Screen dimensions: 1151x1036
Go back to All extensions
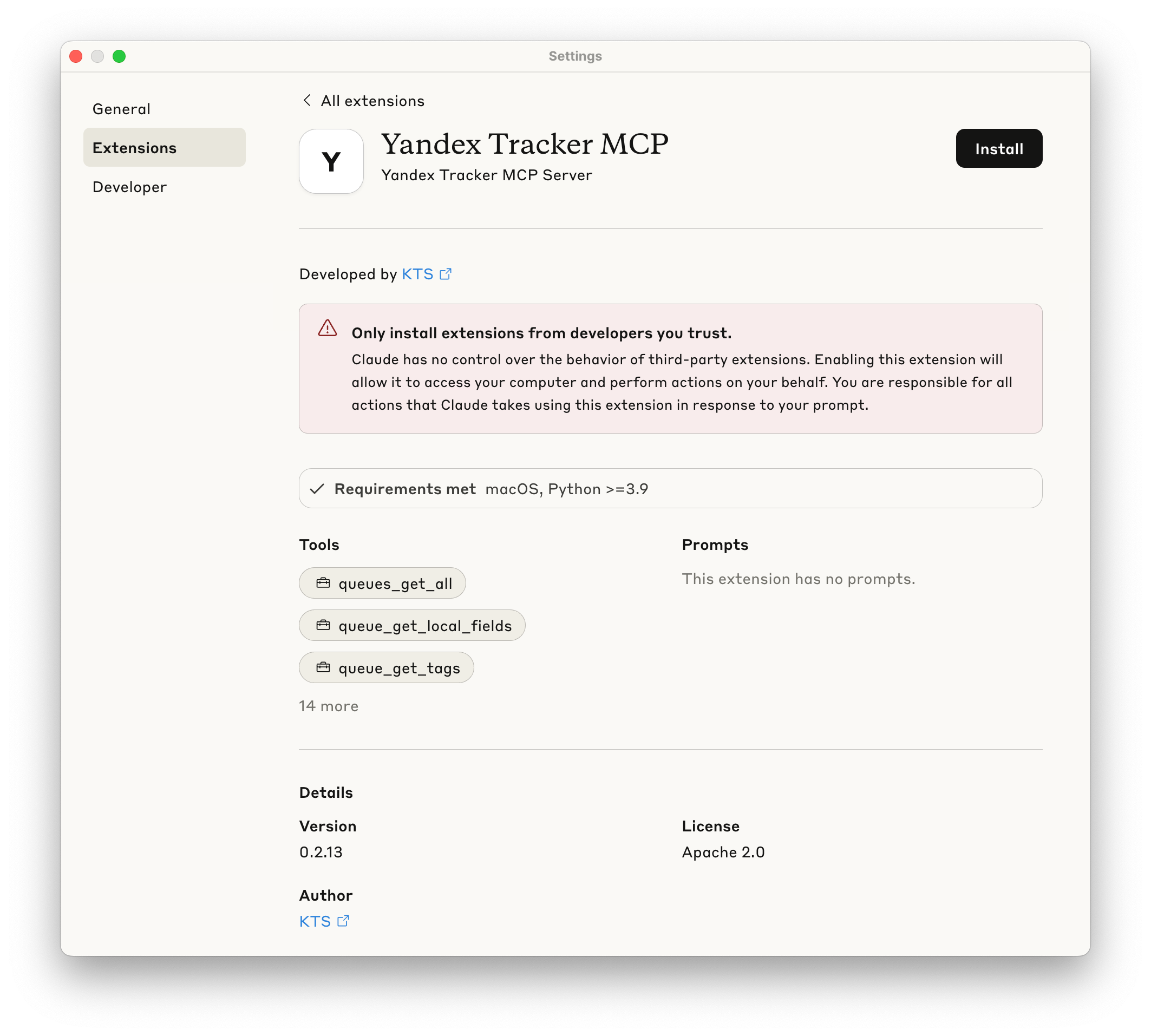(x=372, y=101)
